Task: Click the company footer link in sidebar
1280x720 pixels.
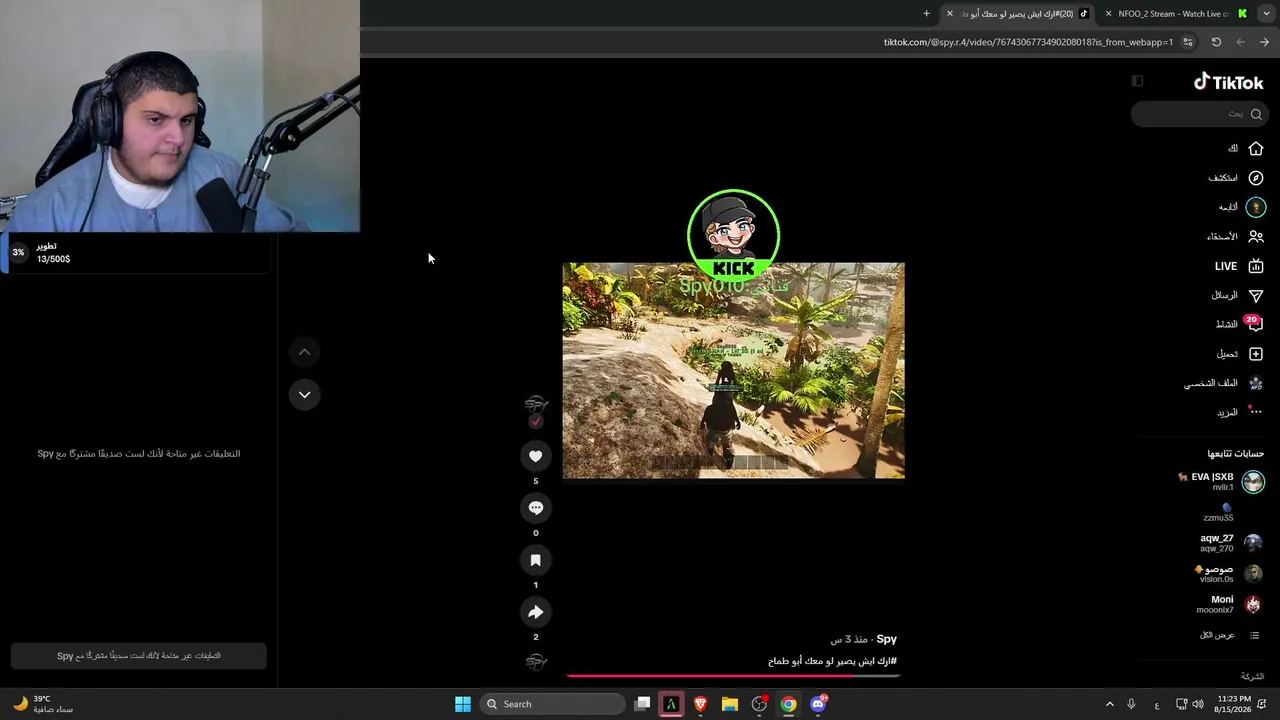Action: pos(1252,676)
